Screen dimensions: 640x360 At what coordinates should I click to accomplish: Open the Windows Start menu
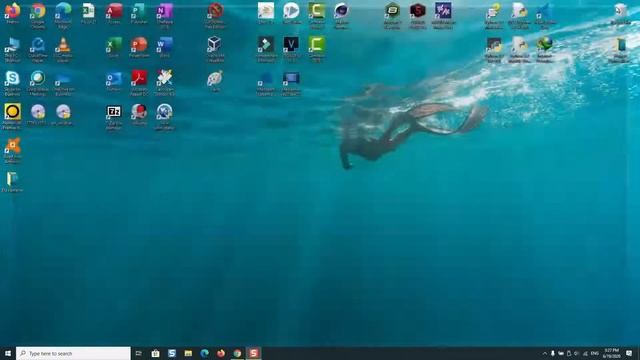point(8,353)
